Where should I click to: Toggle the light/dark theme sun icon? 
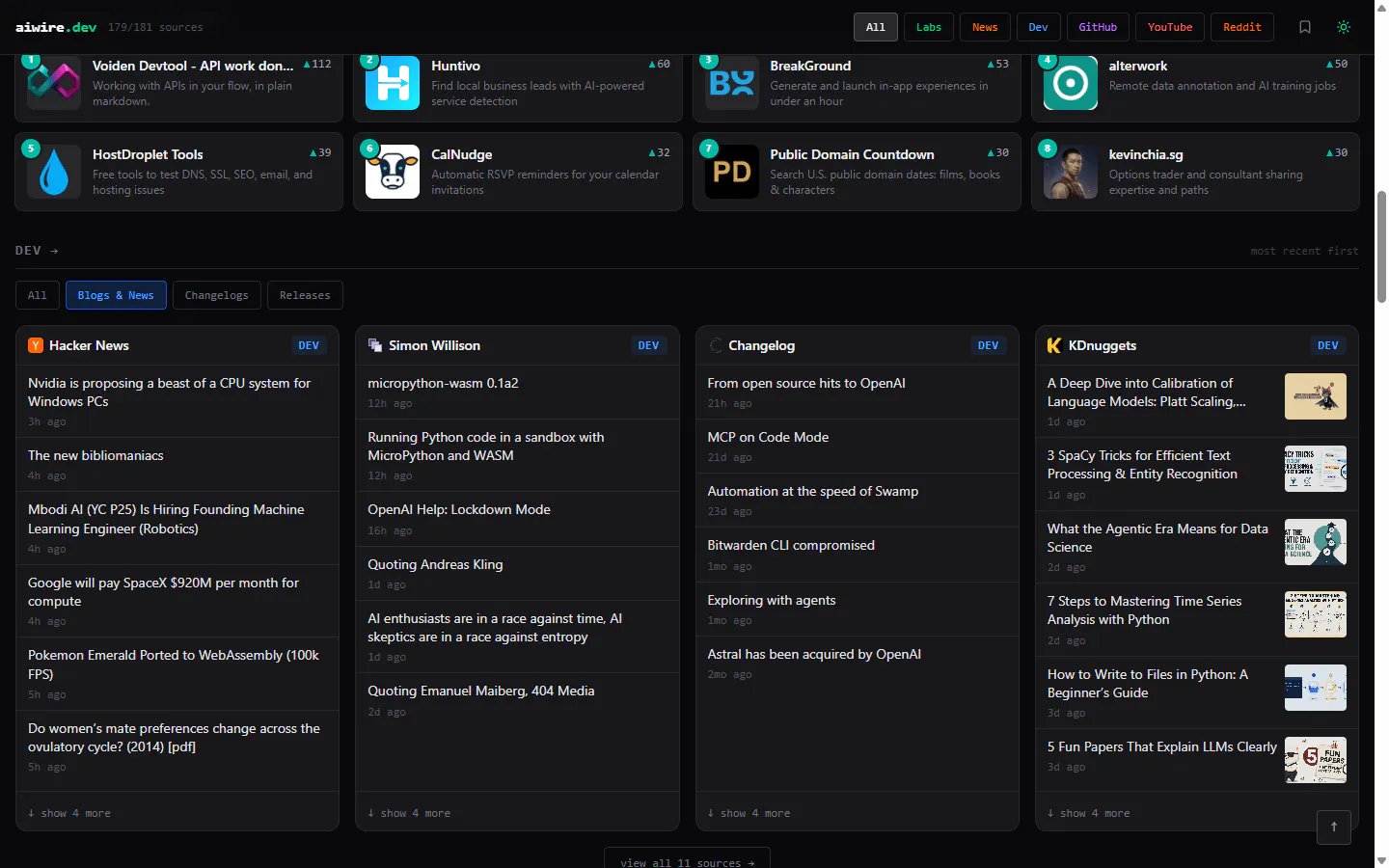(x=1344, y=27)
